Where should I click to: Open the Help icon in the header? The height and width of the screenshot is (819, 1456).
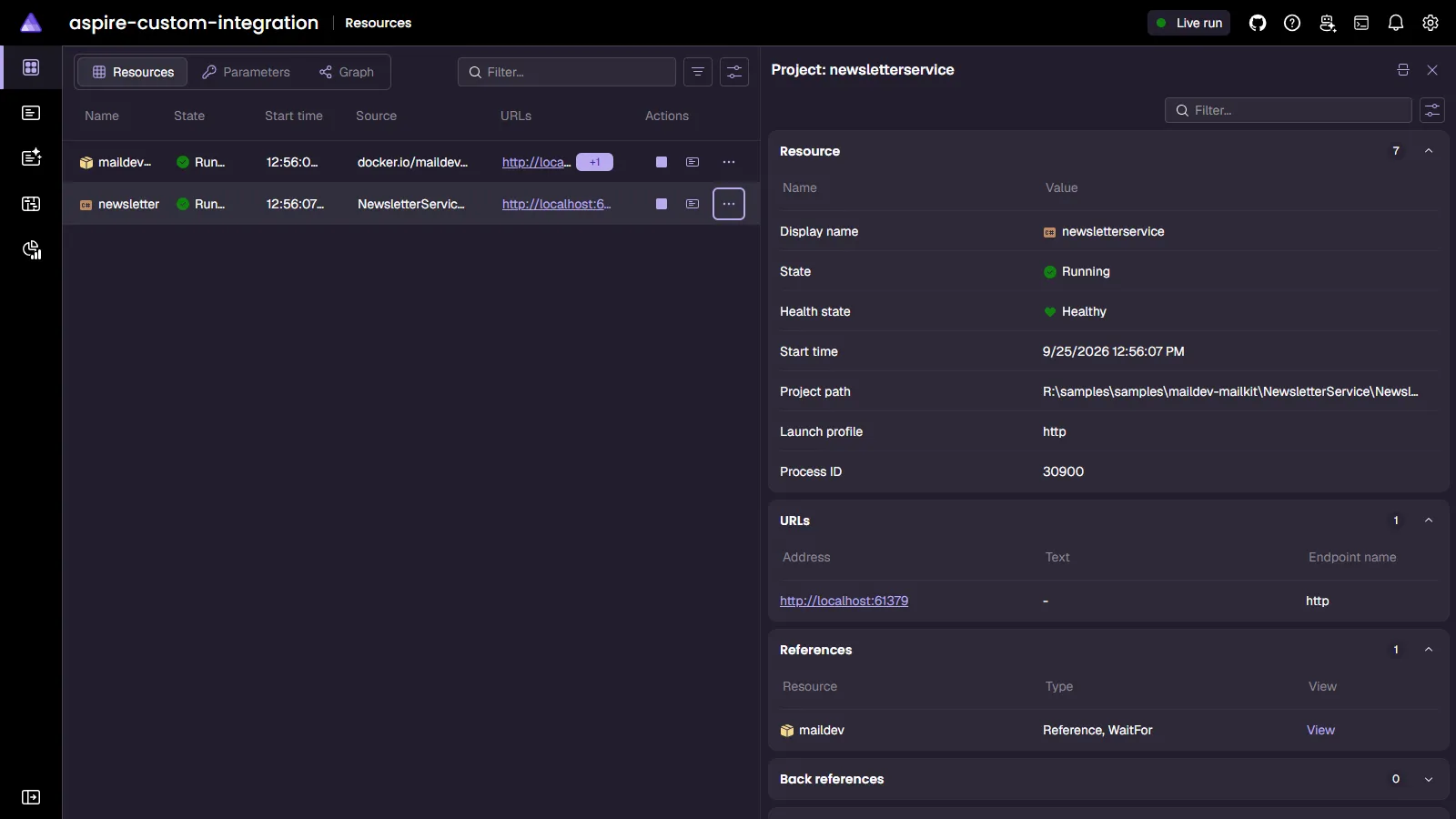tap(1292, 23)
